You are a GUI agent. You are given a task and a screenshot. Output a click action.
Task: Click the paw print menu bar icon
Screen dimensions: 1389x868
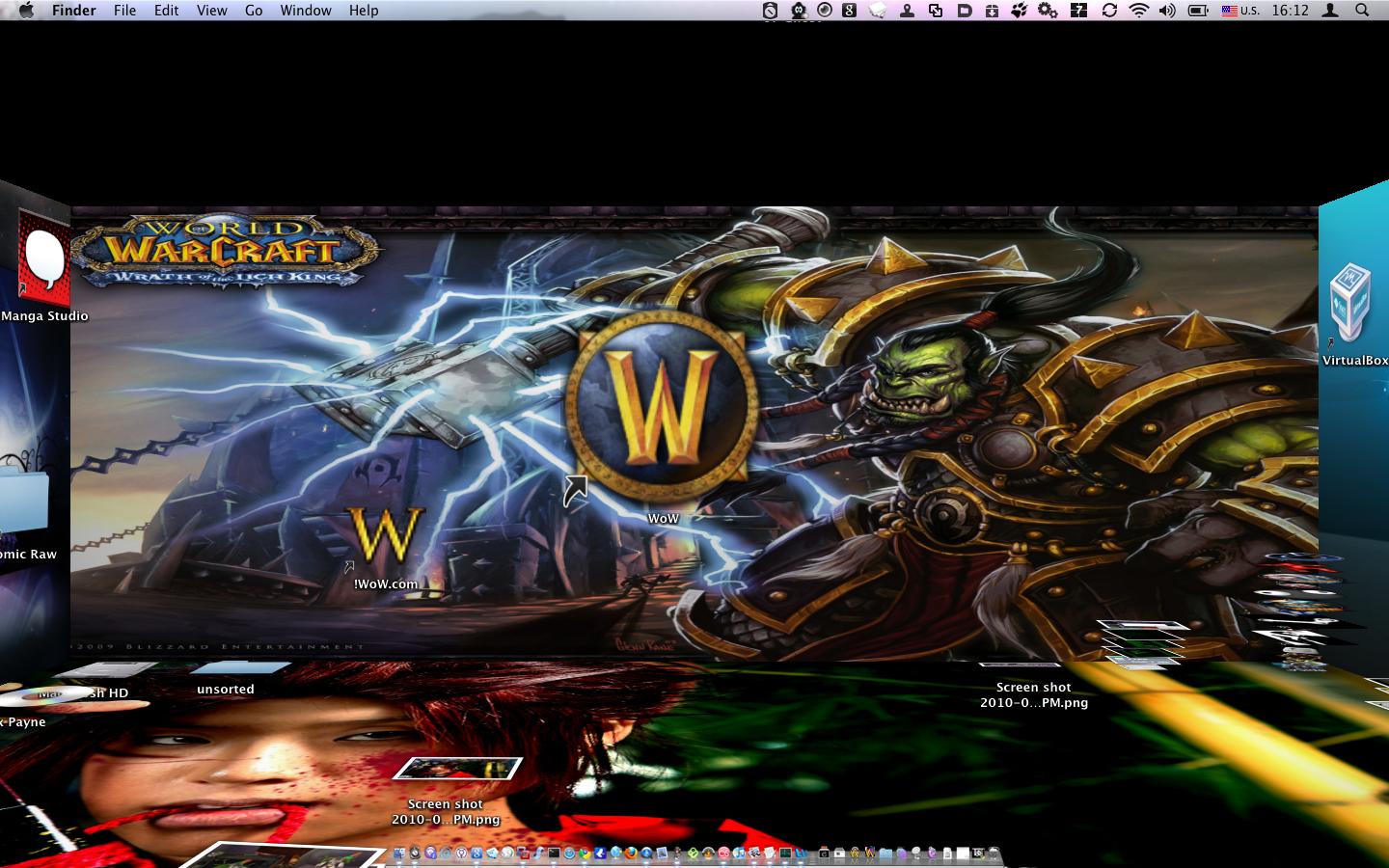tap(1019, 11)
